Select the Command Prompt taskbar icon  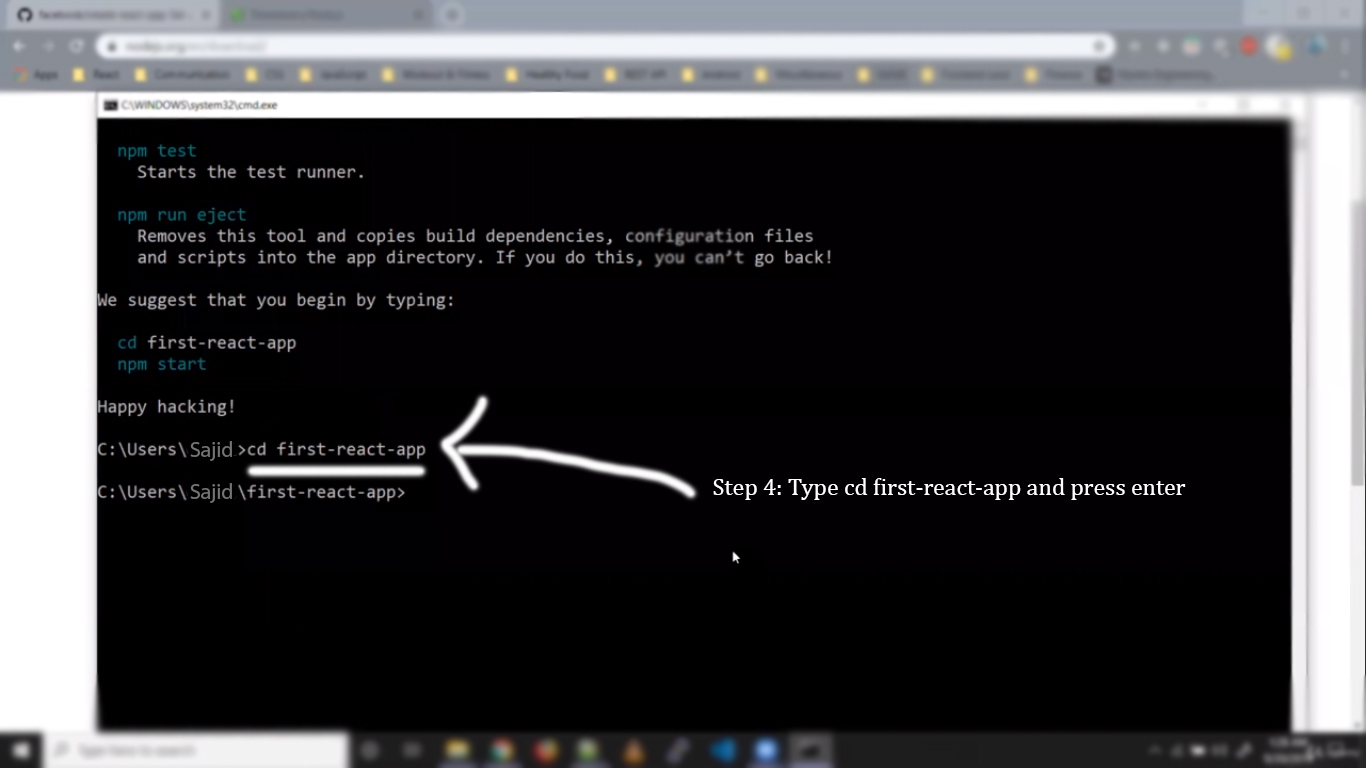810,750
